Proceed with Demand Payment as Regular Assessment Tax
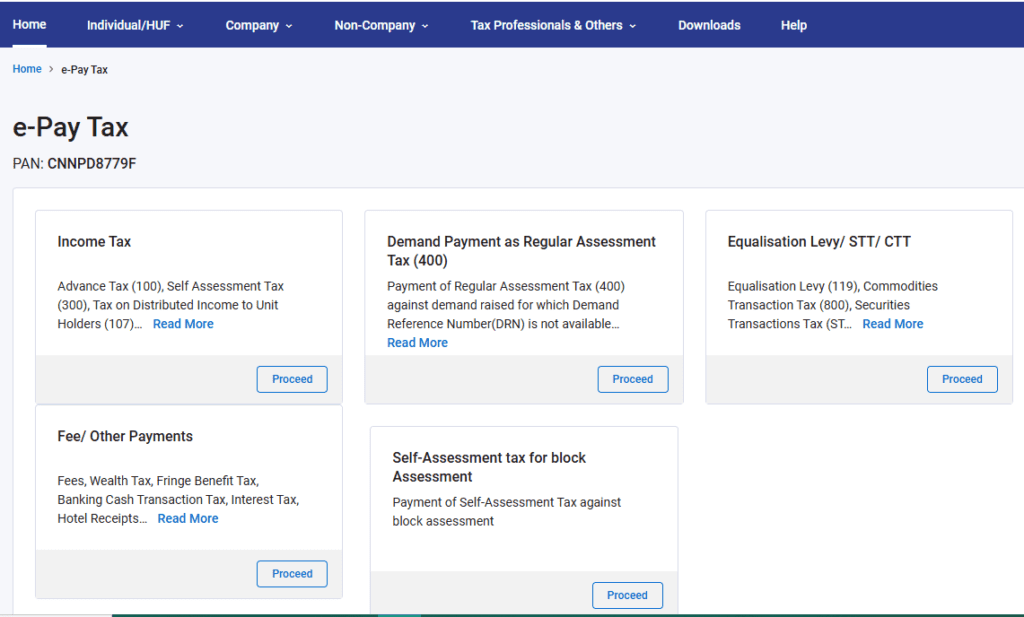 tap(632, 380)
